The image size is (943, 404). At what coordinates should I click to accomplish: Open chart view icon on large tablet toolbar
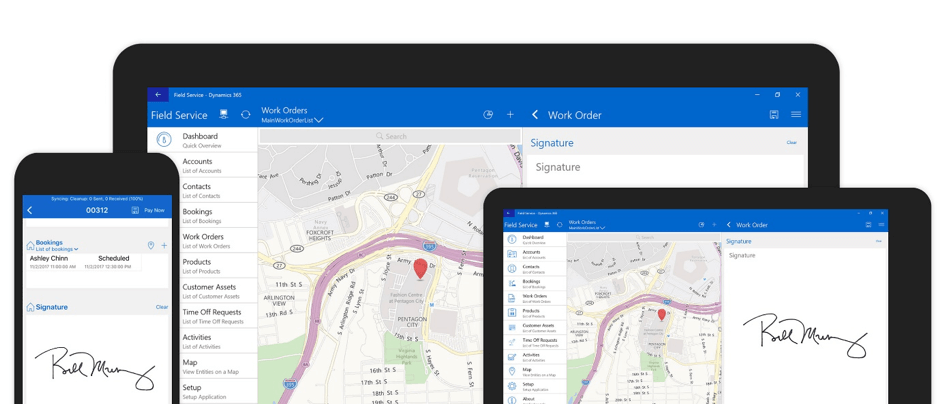pyautogui.click(x=488, y=115)
